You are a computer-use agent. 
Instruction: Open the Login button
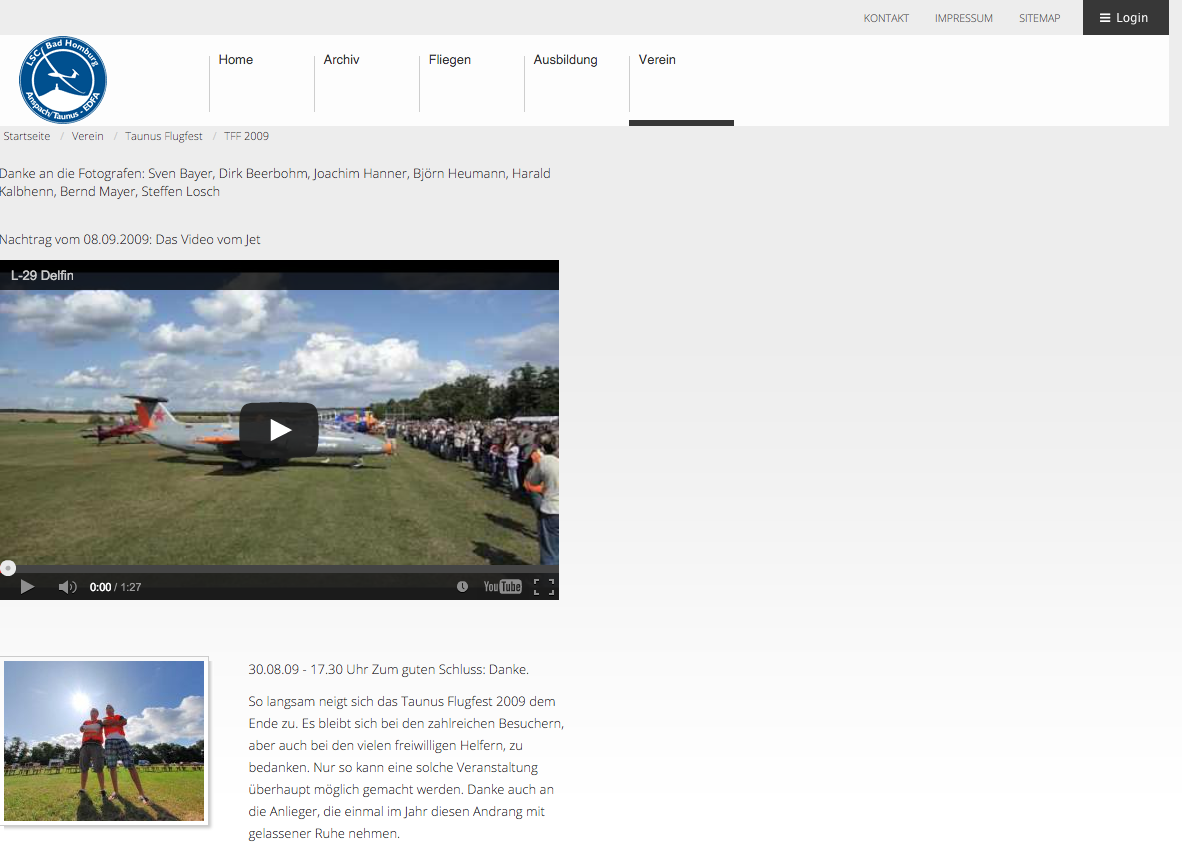coord(1125,17)
